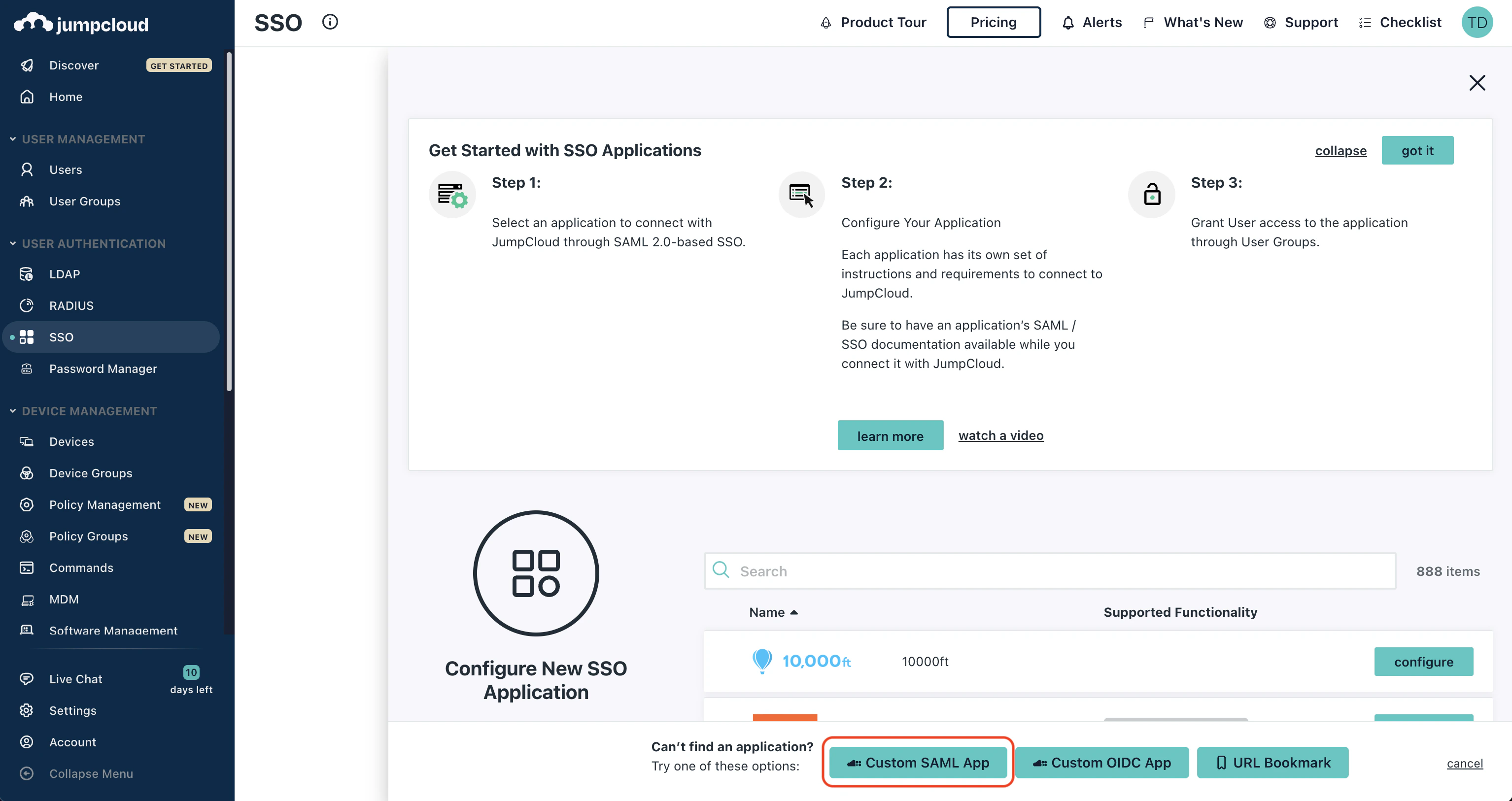Image resolution: width=1512 pixels, height=801 pixels.
Task: Click Software Management in sidebar
Action: [113, 630]
